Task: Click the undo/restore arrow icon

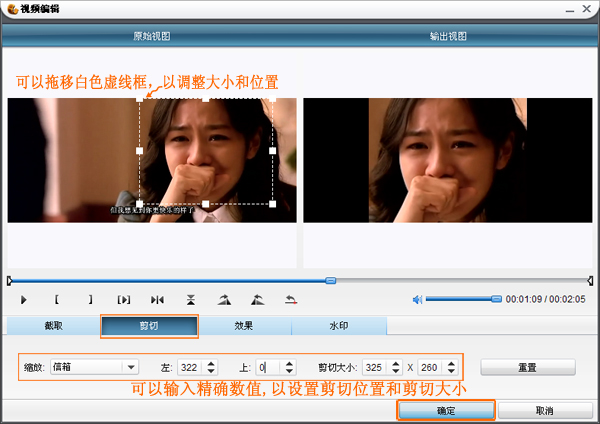Action: 291,300
